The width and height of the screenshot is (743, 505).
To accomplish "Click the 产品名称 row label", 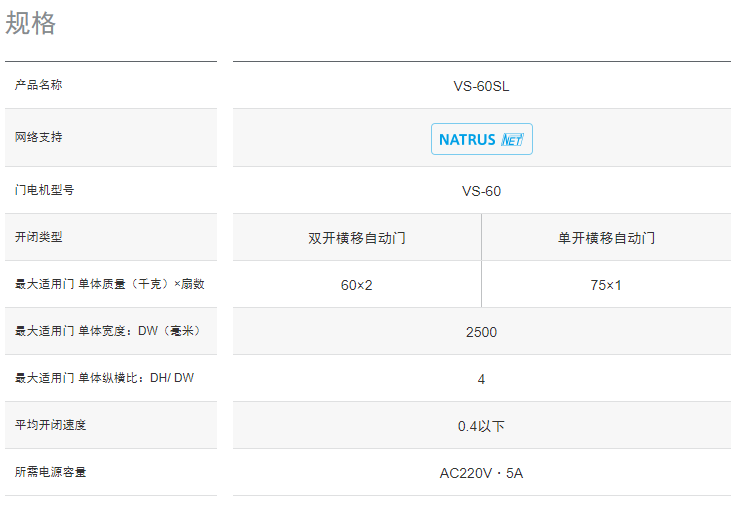I will [x=39, y=86].
